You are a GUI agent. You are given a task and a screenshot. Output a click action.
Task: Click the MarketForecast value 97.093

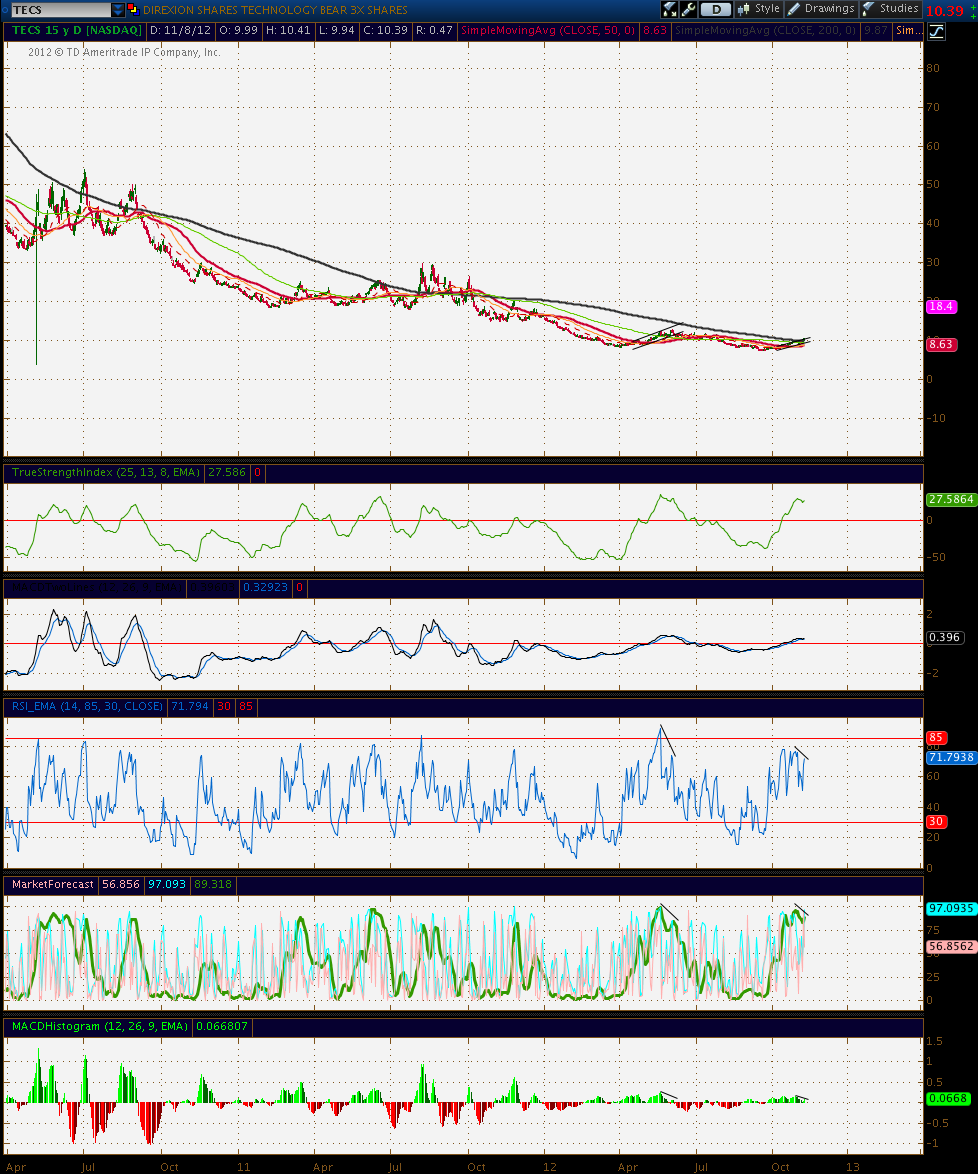pyautogui.click(x=167, y=884)
